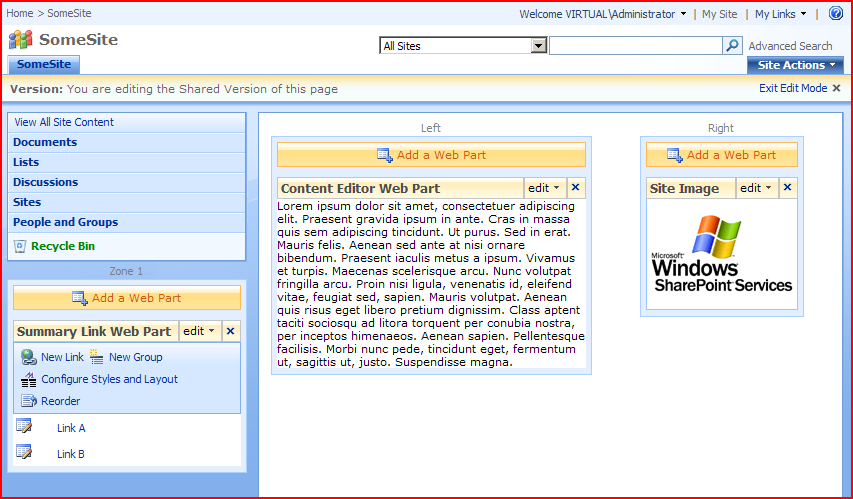Image resolution: width=853 pixels, height=499 pixels.
Task: Click the New Group icon
Action: tap(97, 357)
